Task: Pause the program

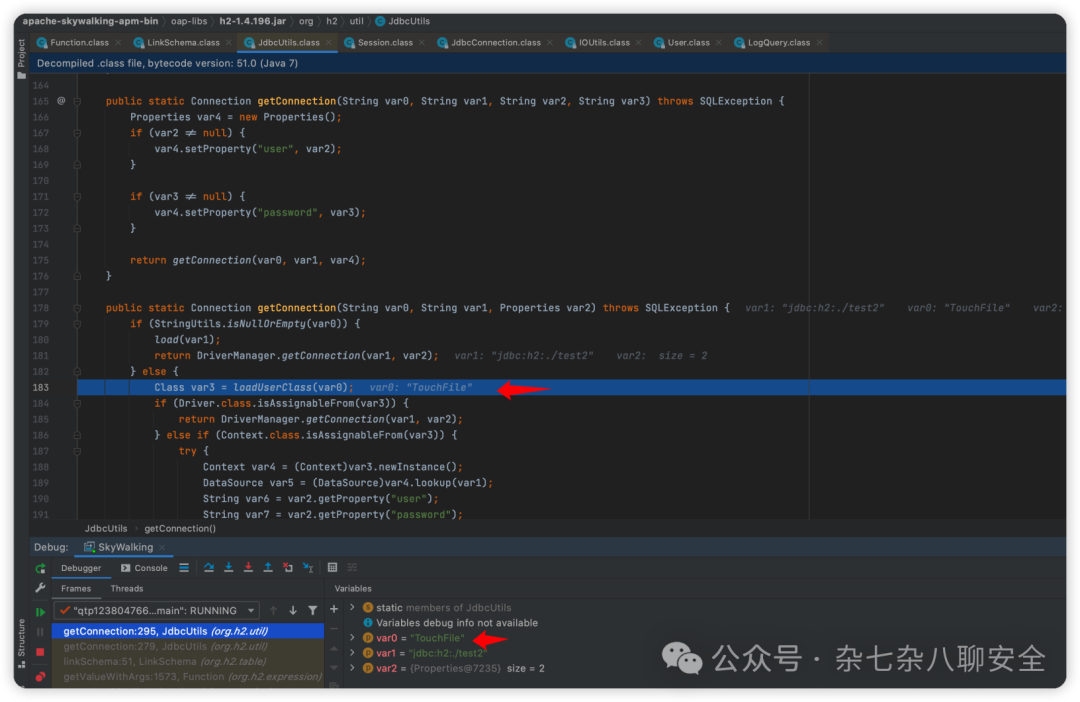Action: [x=40, y=632]
